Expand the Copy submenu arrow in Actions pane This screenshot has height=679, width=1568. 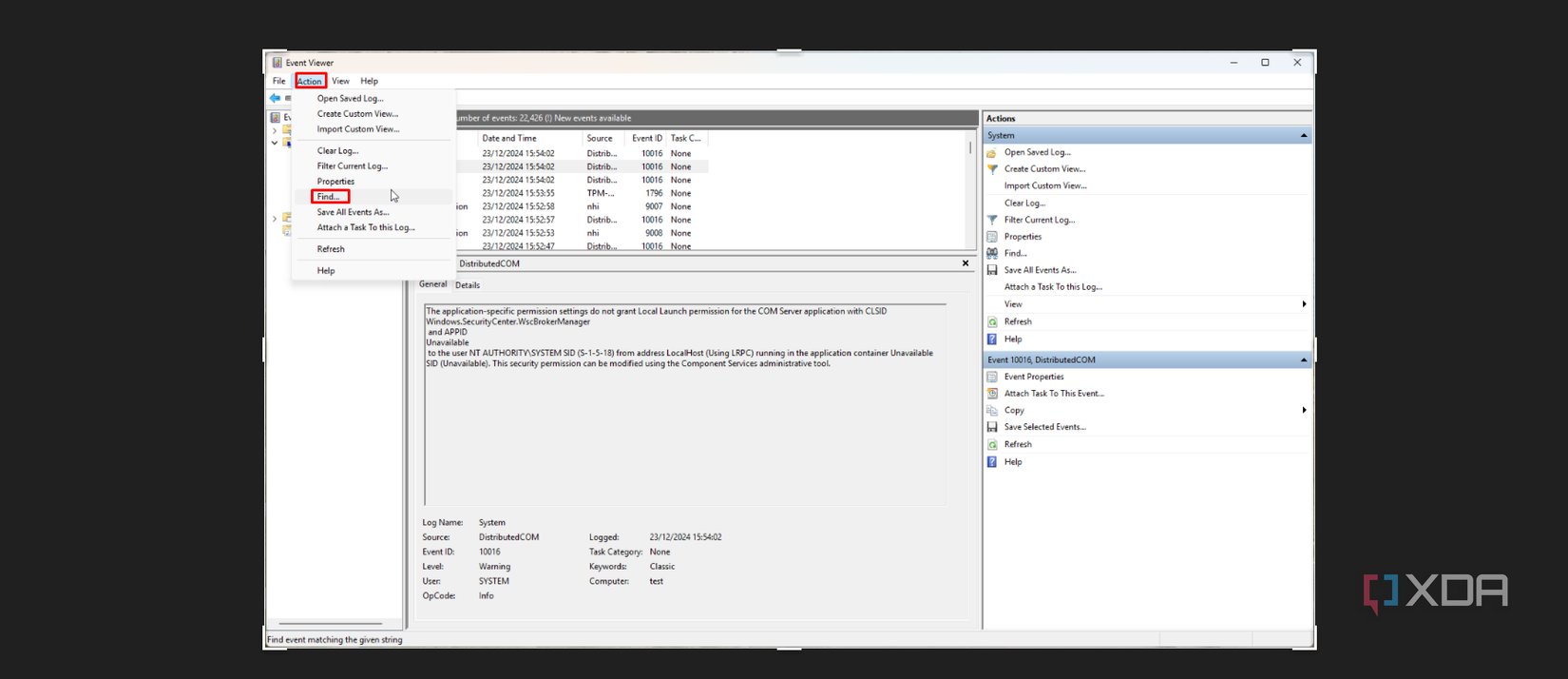point(1304,411)
